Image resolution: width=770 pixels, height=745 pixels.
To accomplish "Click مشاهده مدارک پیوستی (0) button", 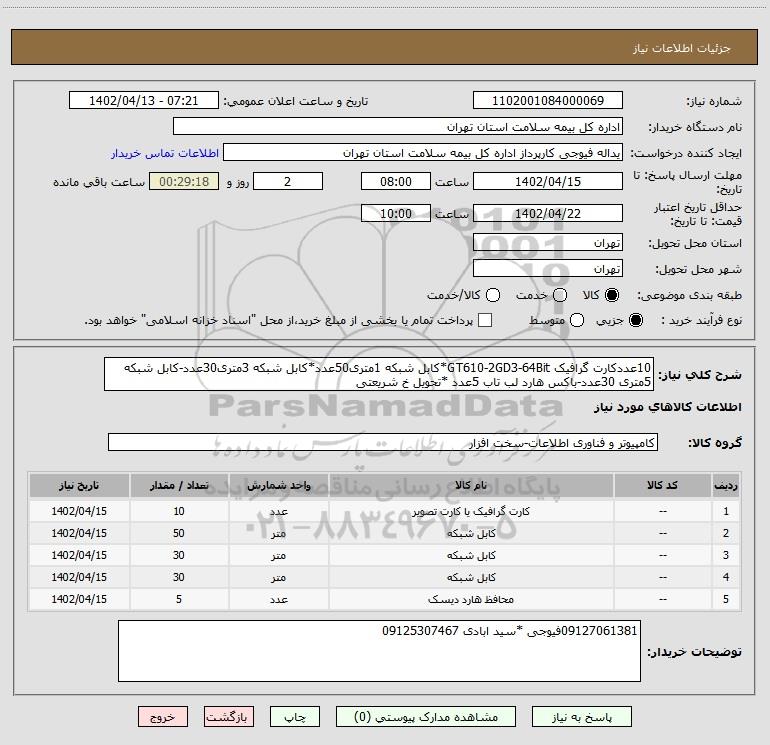I will tap(426, 717).
